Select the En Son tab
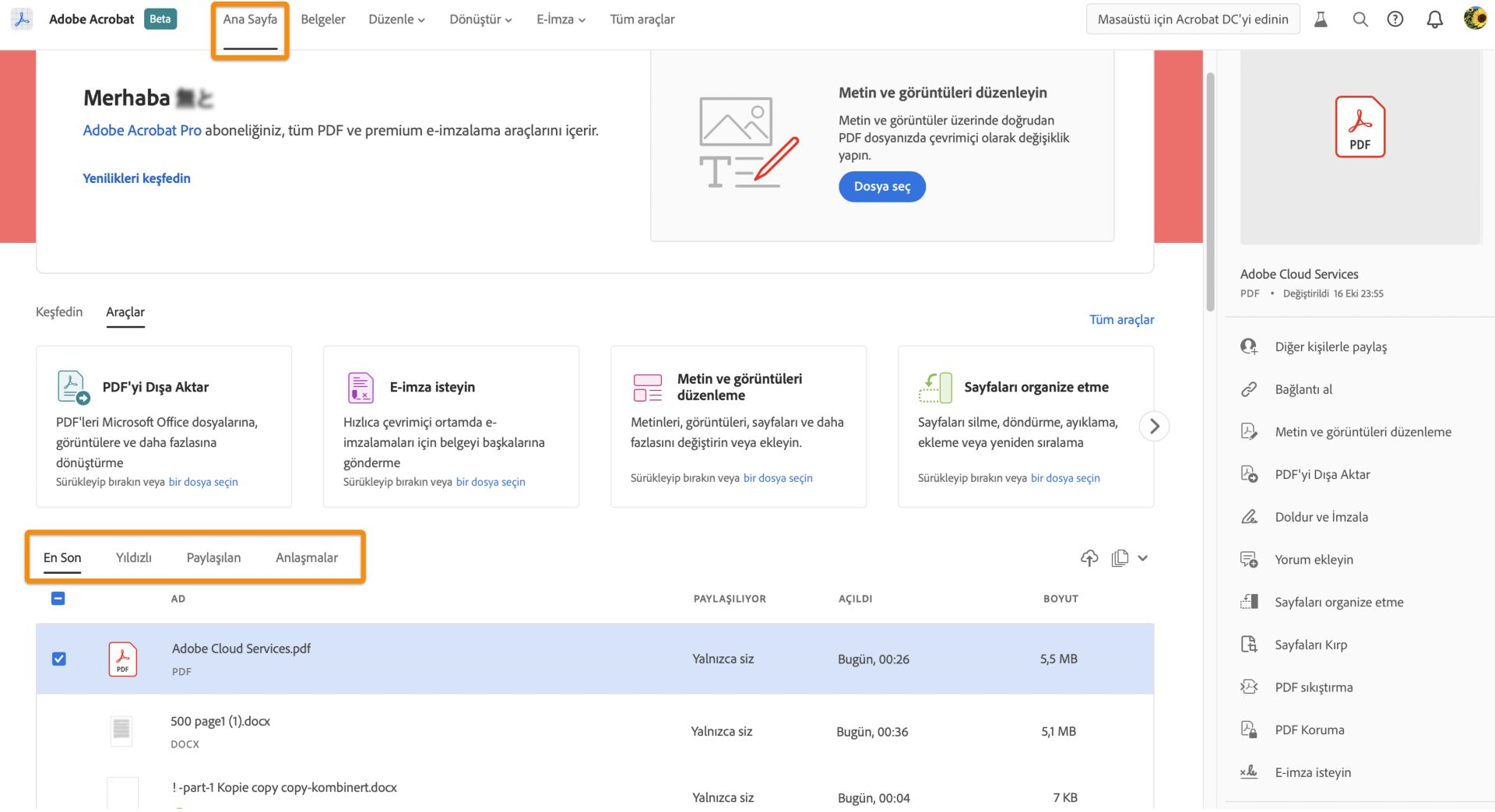This screenshot has width=1495, height=812. click(x=62, y=558)
